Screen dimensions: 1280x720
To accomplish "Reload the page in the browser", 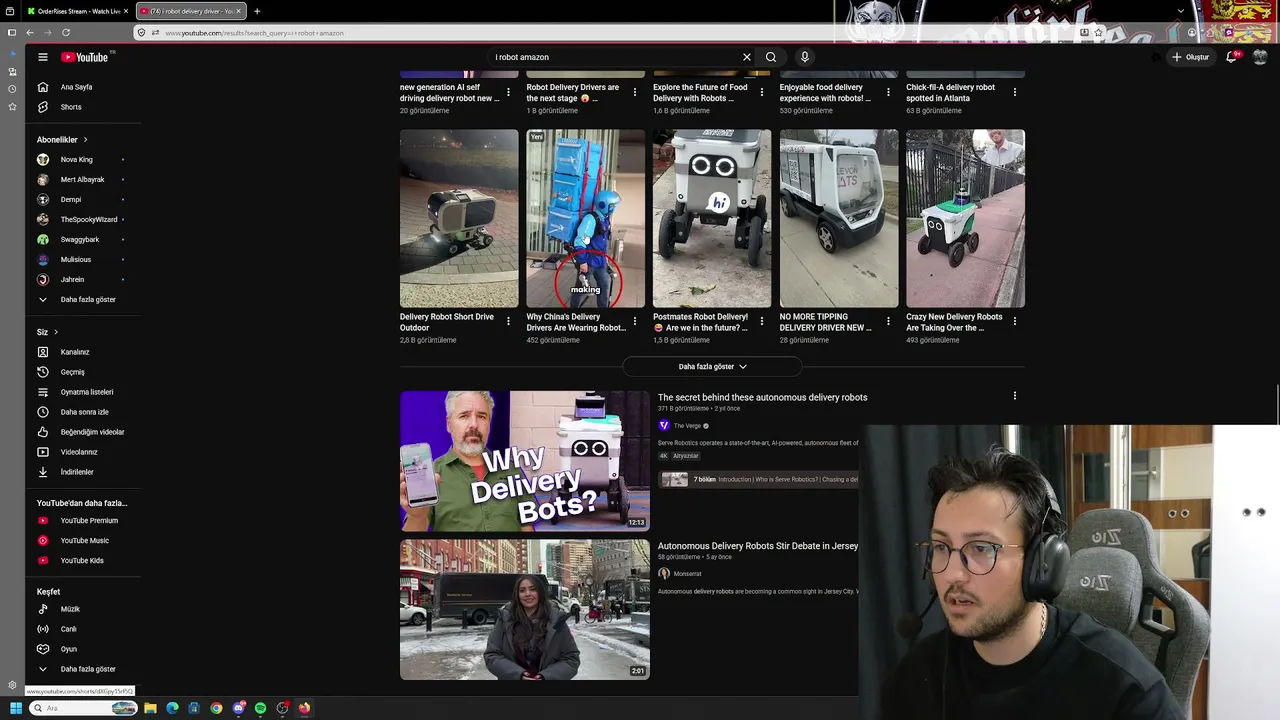I will tap(66, 32).
